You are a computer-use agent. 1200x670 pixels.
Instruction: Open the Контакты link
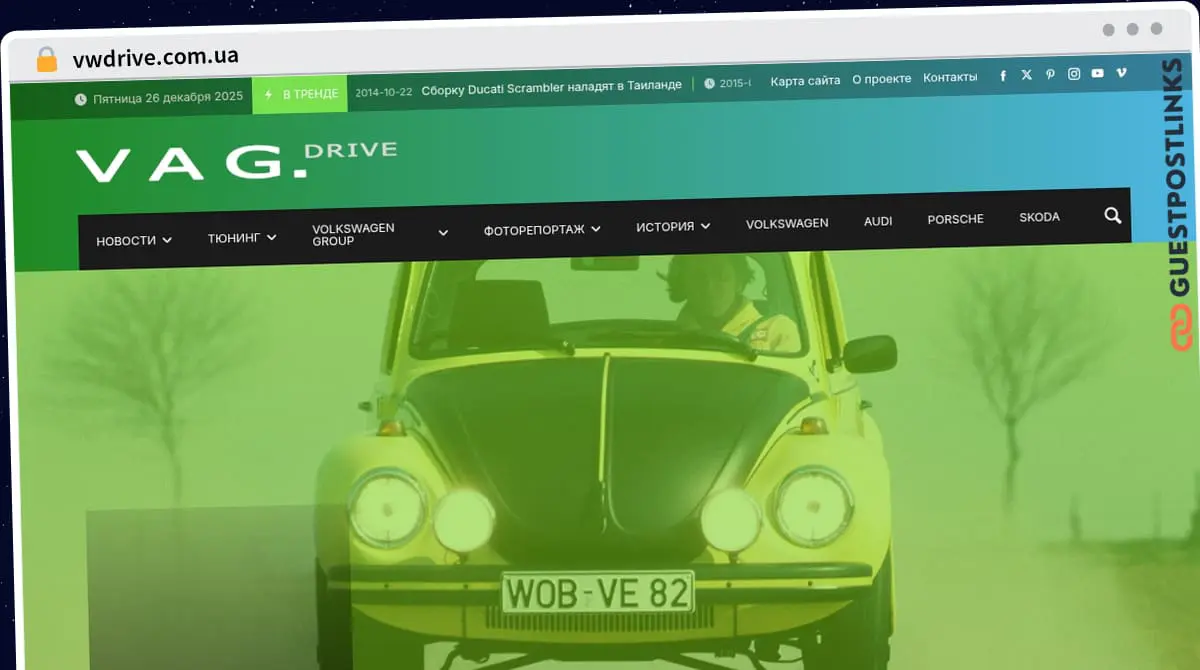pos(950,77)
